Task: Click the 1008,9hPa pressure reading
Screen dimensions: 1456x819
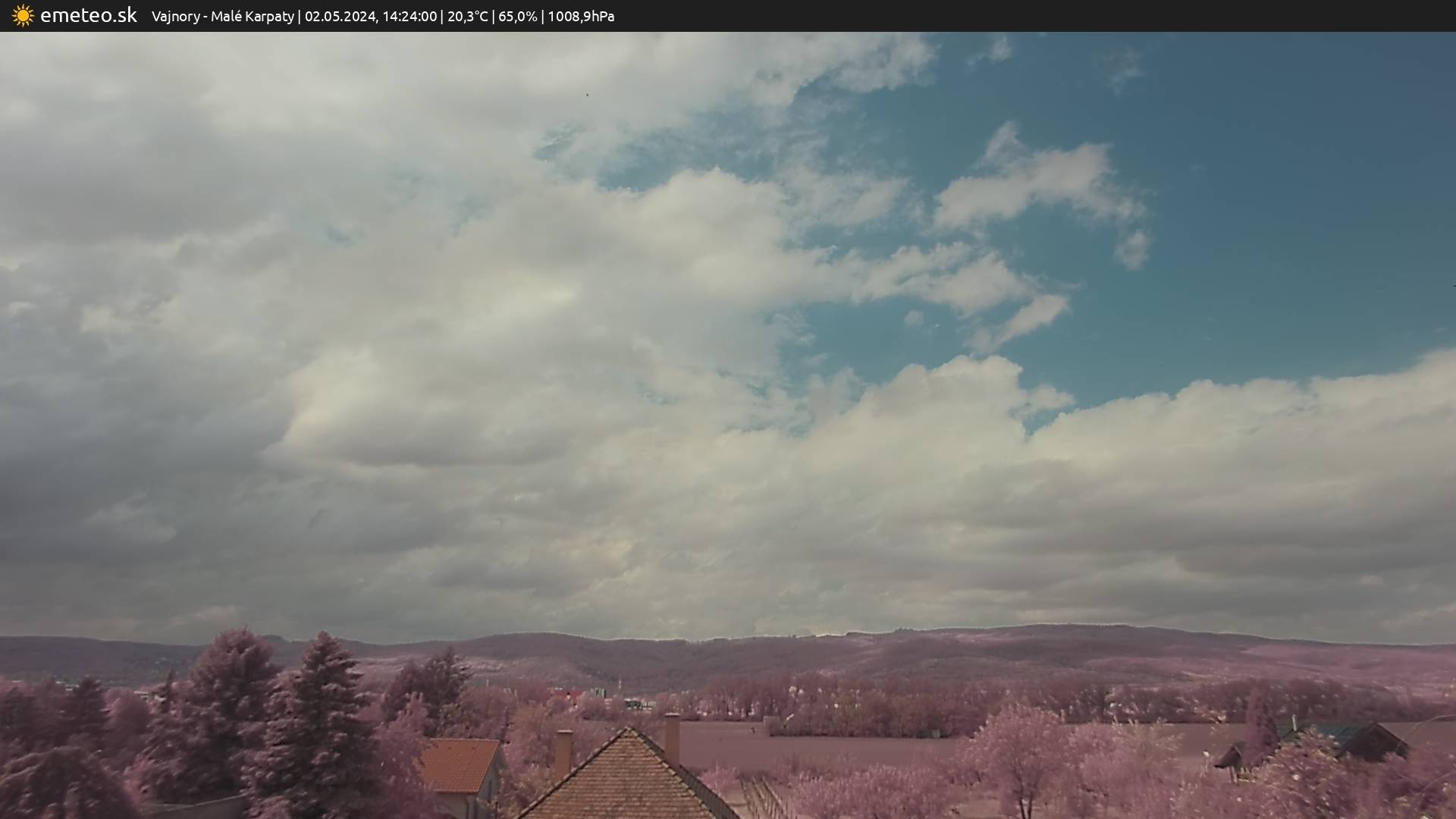Action: pyautogui.click(x=581, y=17)
